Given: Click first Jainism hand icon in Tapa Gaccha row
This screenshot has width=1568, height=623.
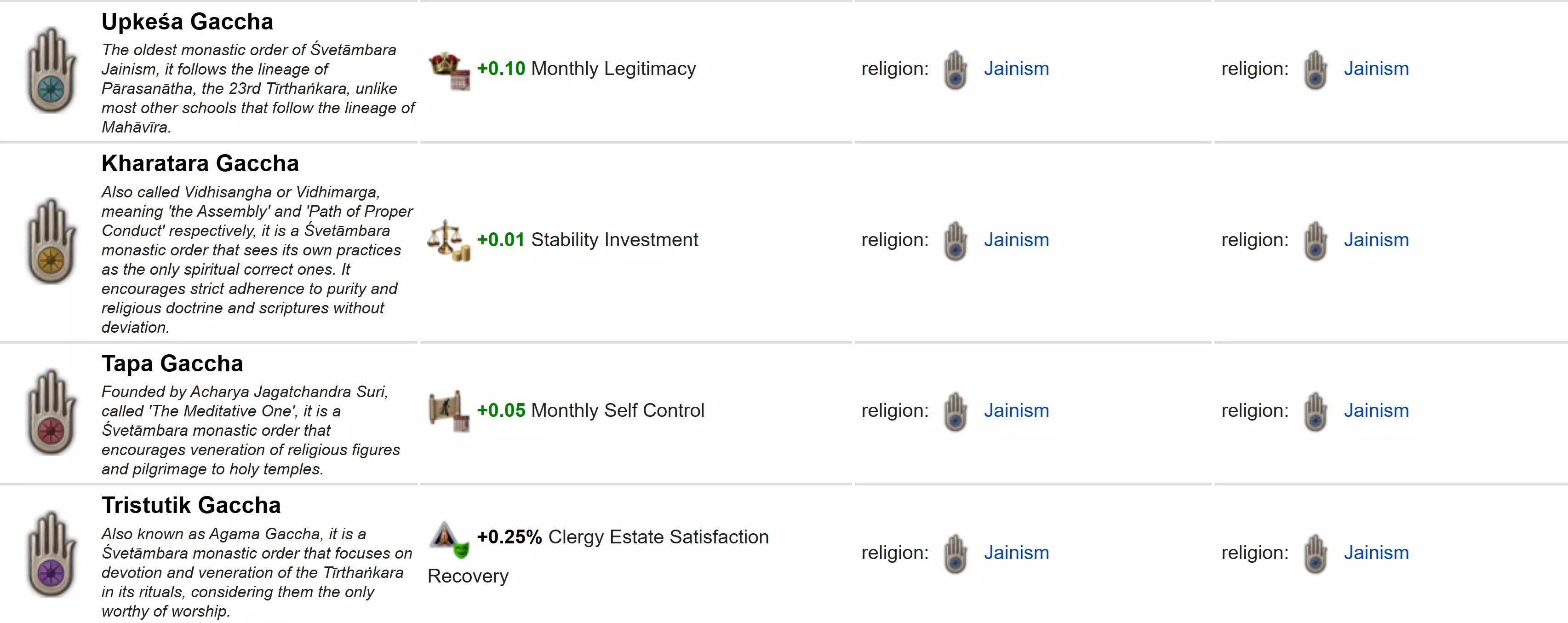Looking at the screenshot, I should tap(955, 412).
